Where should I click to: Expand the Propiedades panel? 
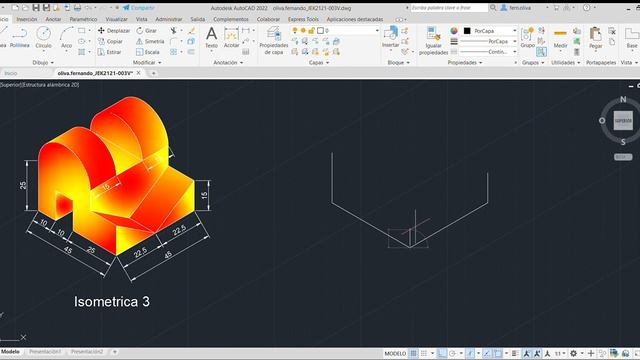(x=465, y=62)
